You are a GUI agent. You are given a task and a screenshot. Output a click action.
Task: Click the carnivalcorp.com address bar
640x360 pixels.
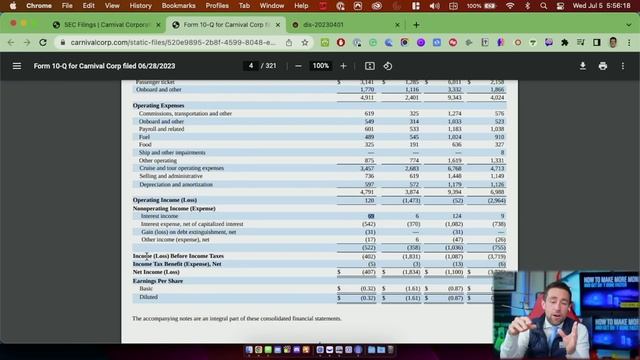coord(173,42)
